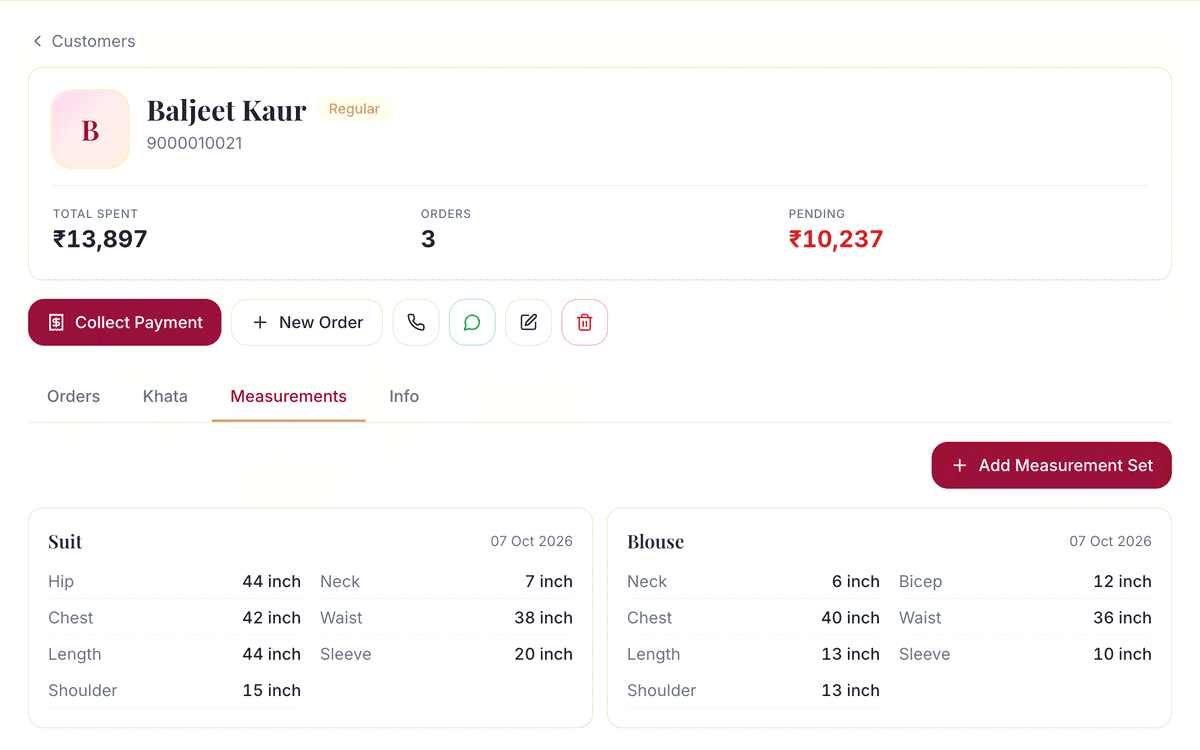Click Blouse Length value 13 inch
This screenshot has width=1200, height=750.
851,654
